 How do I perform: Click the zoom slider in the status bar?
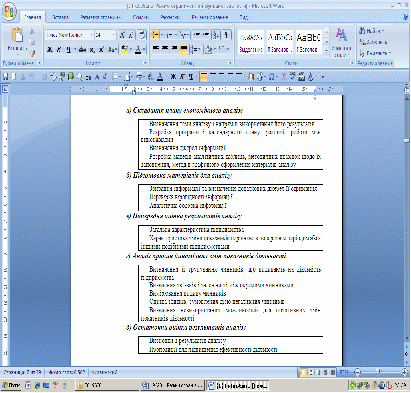click(x=380, y=371)
